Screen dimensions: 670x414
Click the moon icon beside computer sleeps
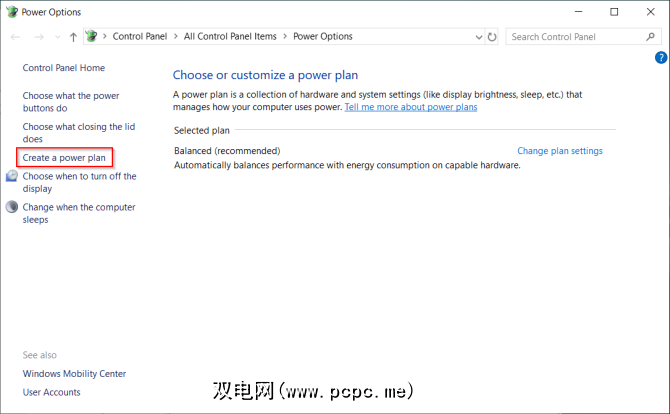[x=12, y=207]
